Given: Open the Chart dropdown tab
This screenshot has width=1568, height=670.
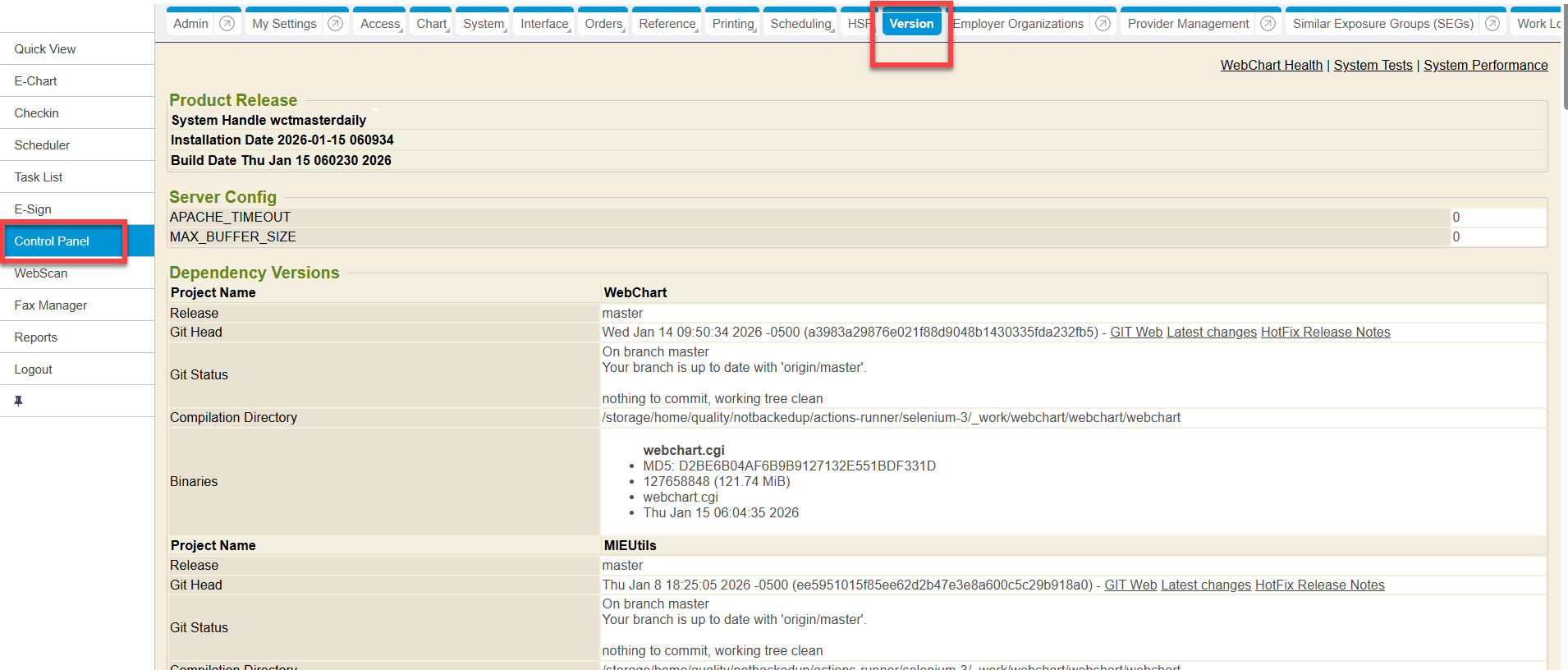Looking at the screenshot, I should (432, 24).
